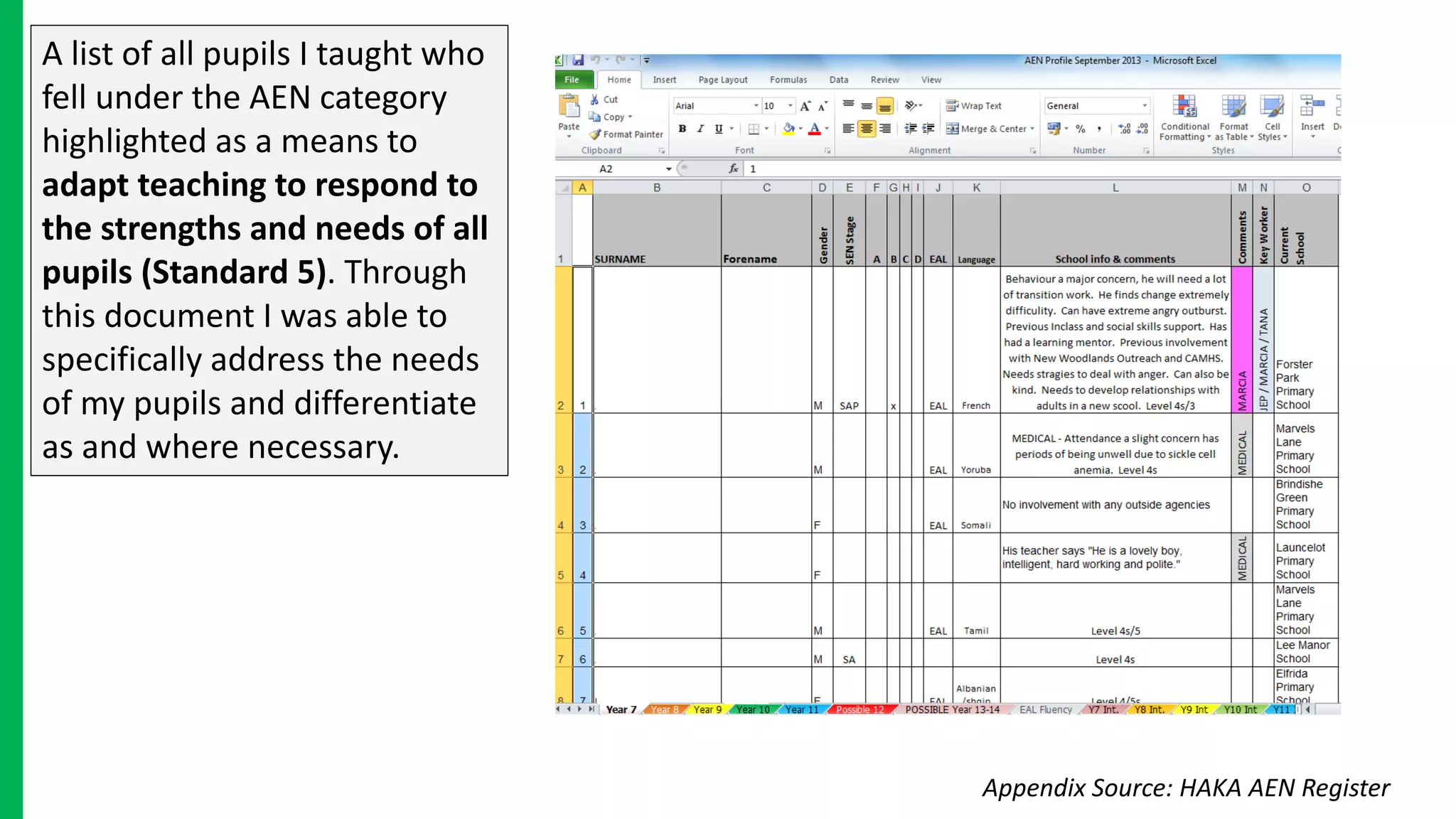Open the Arial font name dropdown
This screenshot has height=819, width=1456.
(x=756, y=106)
